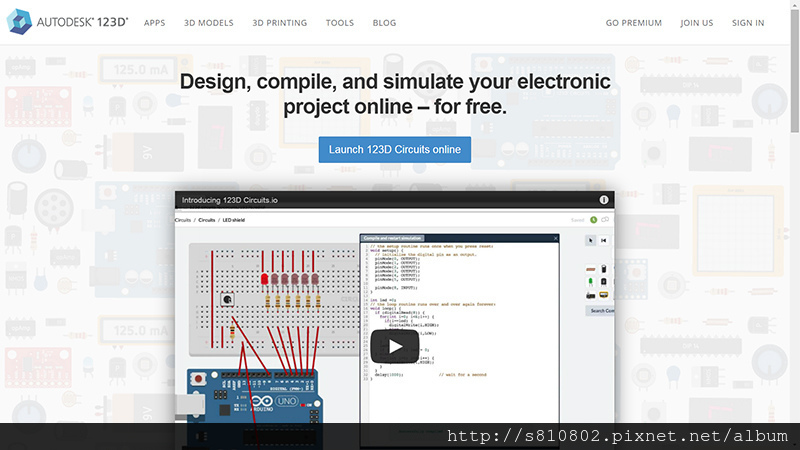Open the APPS menu

(x=155, y=23)
